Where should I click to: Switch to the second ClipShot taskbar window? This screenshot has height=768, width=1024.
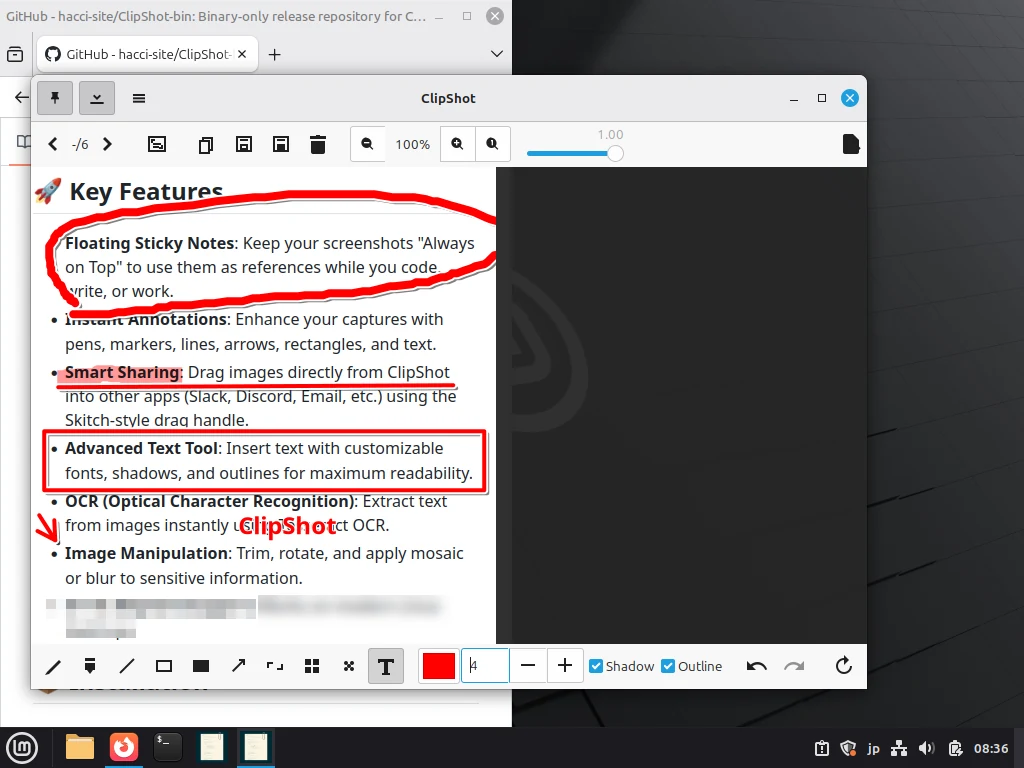(x=255, y=747)
